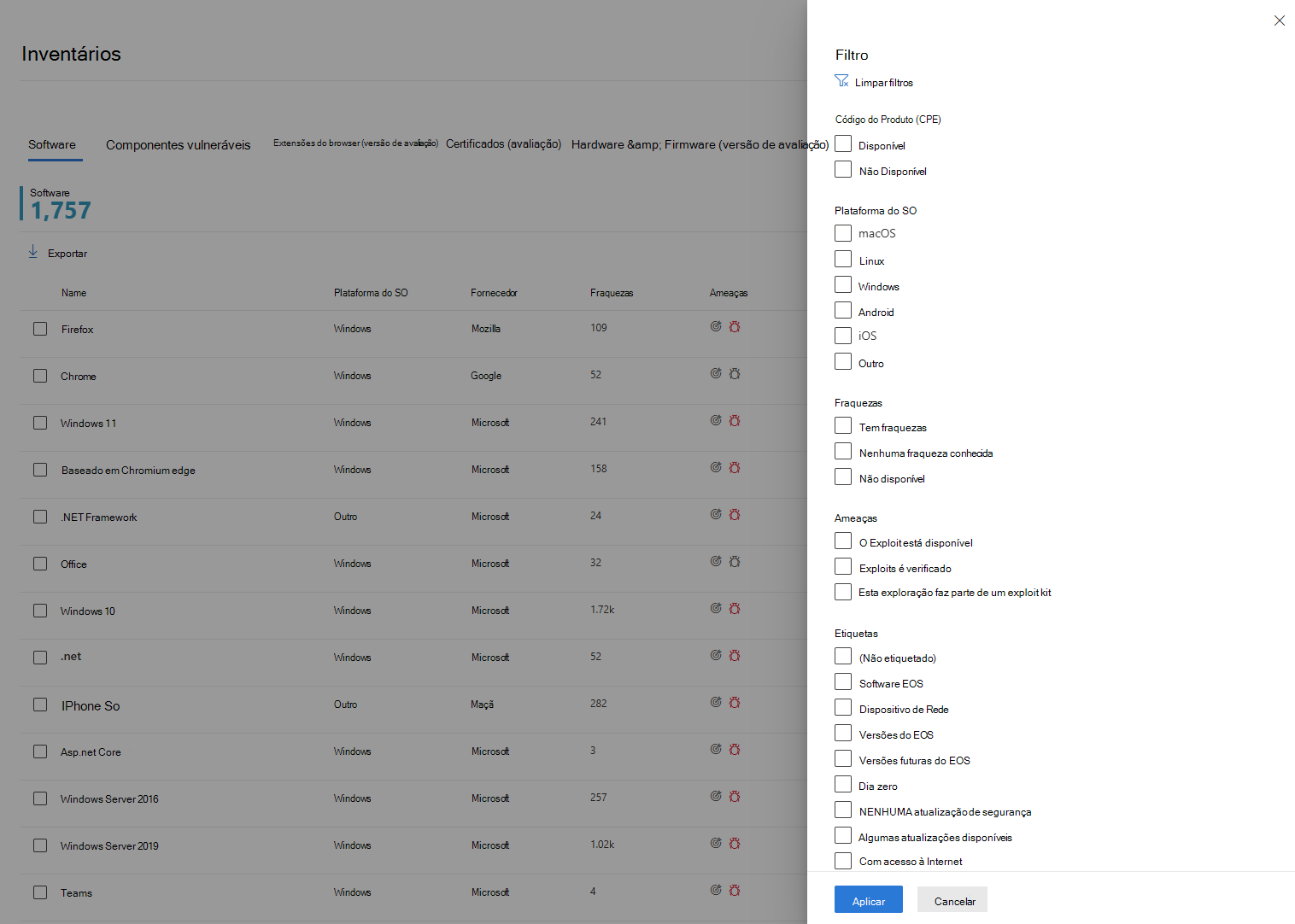Click the bug icon in Teams row
Viewport: 1295px width, 924px height.
[735, 890]
